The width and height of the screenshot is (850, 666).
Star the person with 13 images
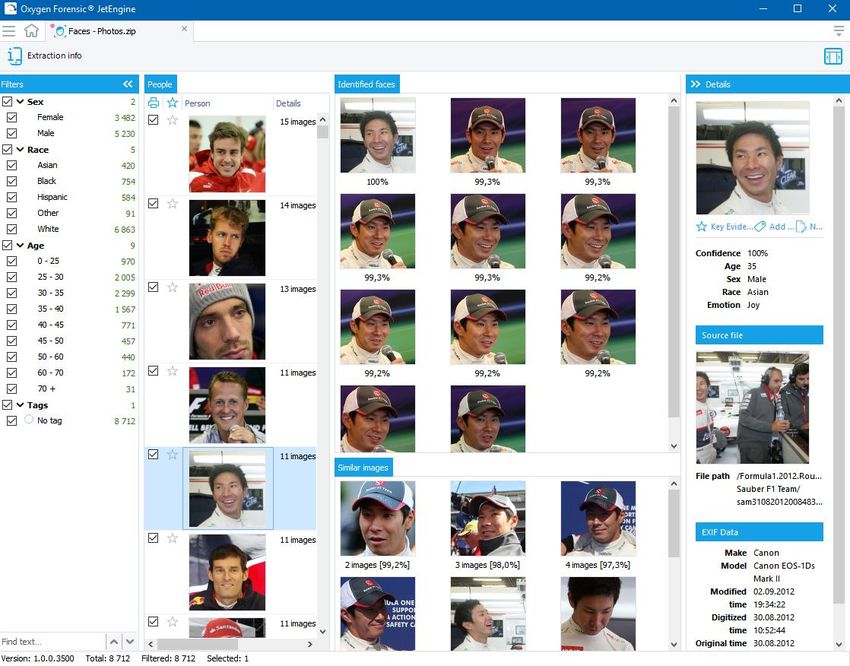(172, 287)
